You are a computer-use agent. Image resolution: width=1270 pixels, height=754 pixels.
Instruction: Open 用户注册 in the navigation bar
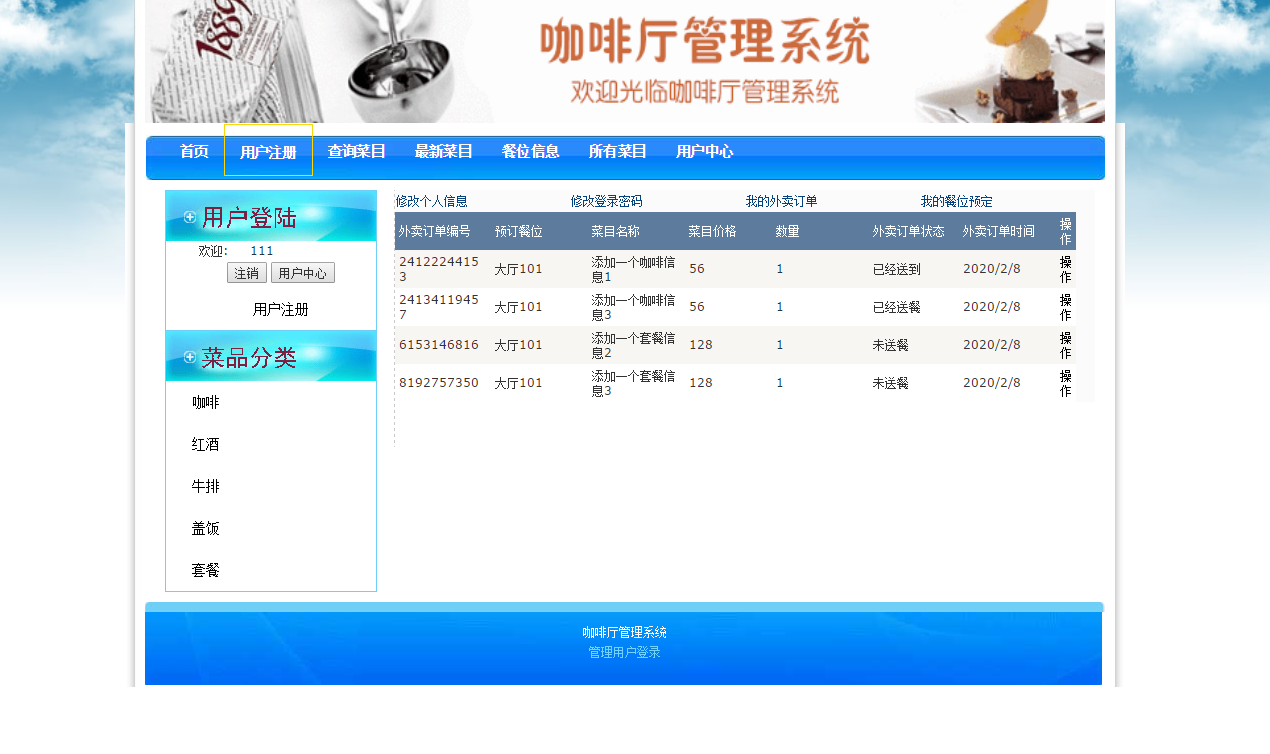pyautogui.click(x=268, y=152)
